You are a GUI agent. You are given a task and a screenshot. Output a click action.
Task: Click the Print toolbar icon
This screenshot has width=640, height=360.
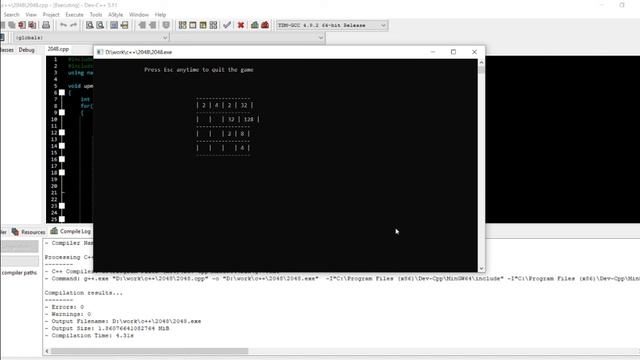pos(46,25)
